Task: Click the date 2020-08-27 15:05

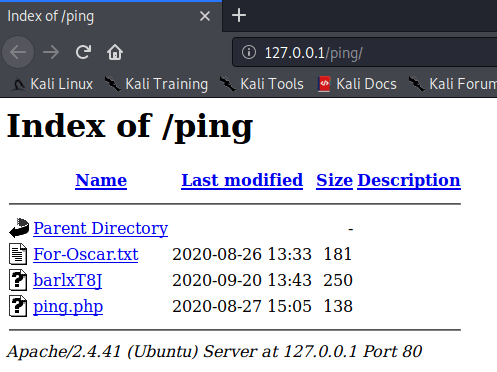Action: coord(242,306)
